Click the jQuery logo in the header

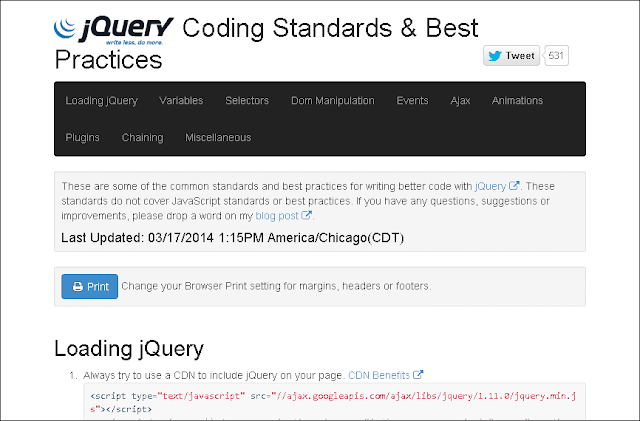114,30
